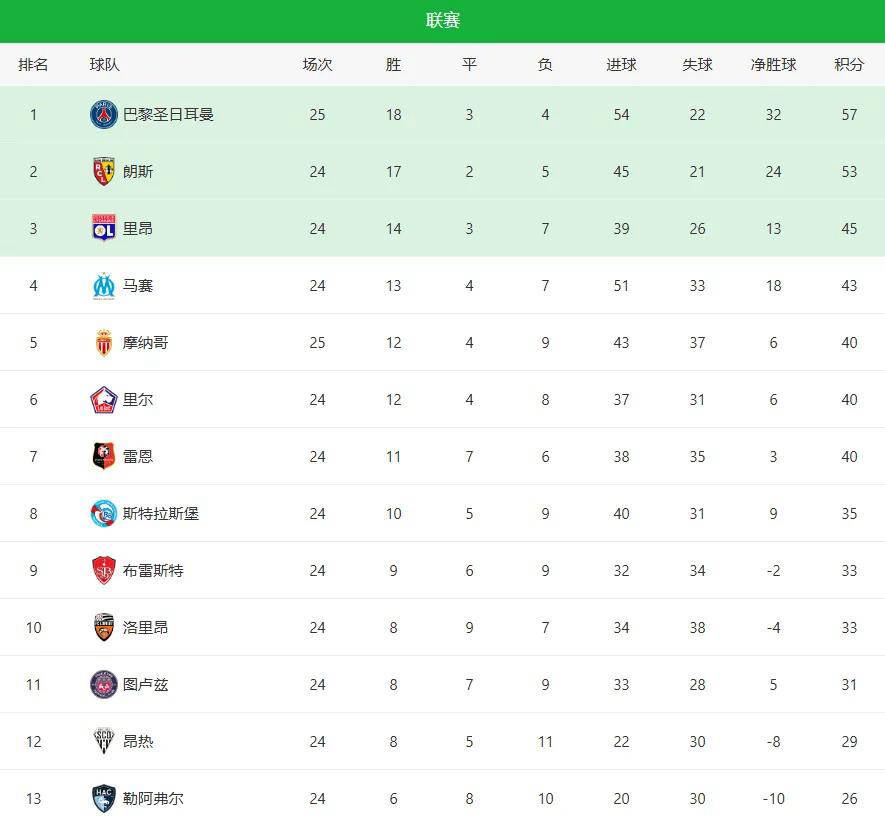The width and height of the screenshot is (885, 817).
Task: Select the 联赛 tab header
Action: click(443, 21)
